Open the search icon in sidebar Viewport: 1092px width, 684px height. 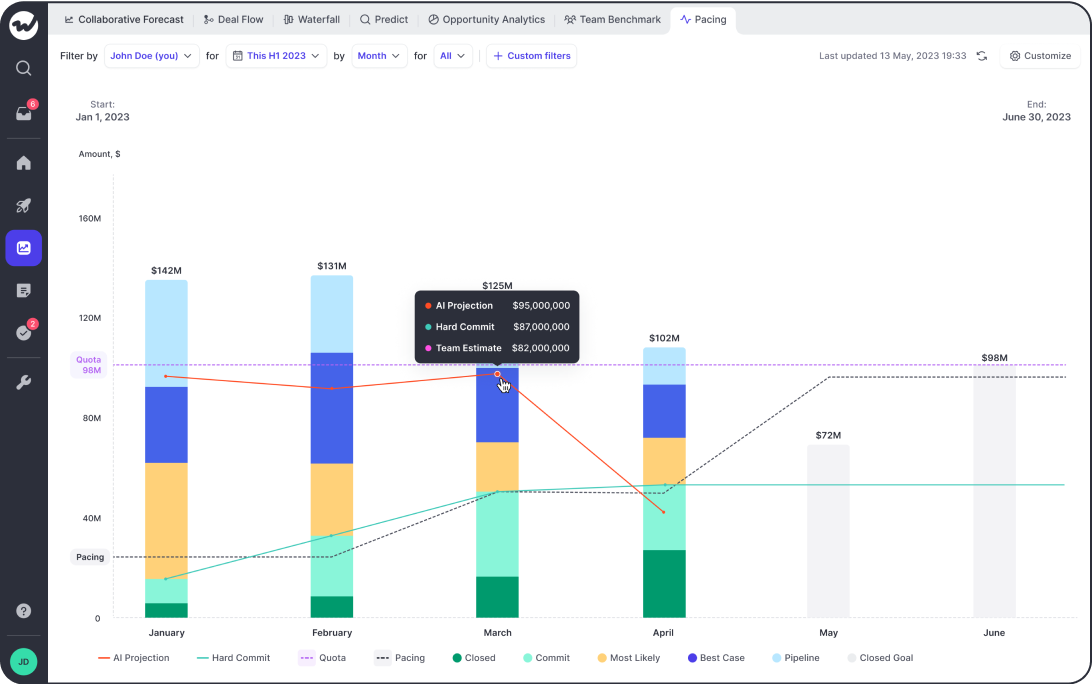[x=24, y=68]
